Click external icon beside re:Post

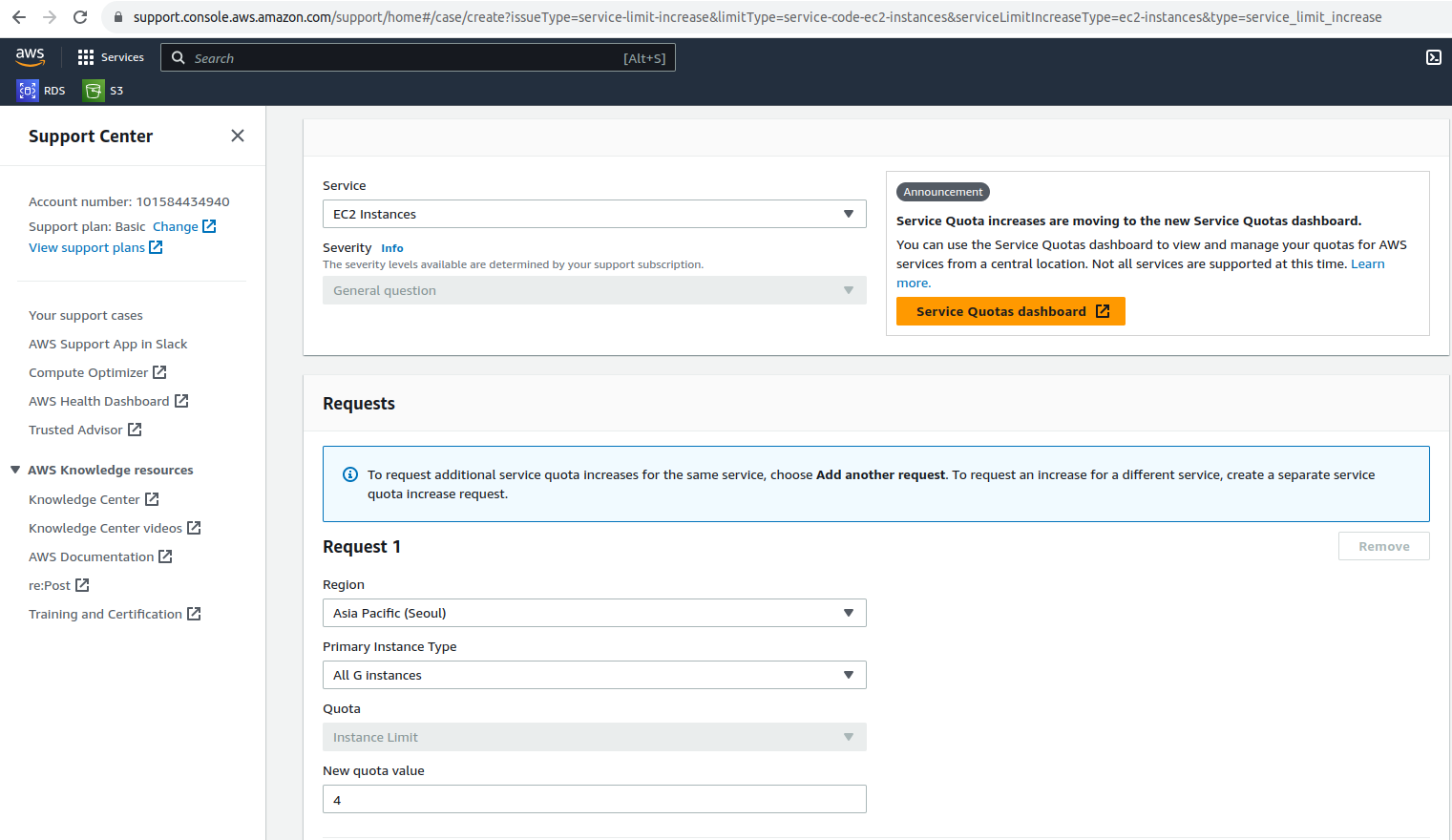[82, 585]
